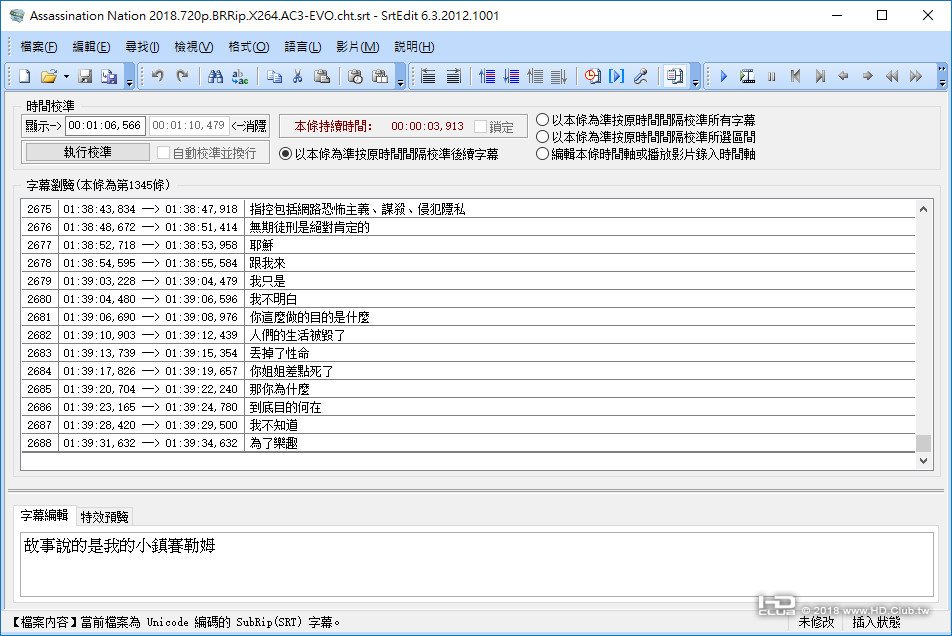The image size is (952, 636).
Task: Select 以本條為準按原時間間隔校準後續字幕 radio
Action: tap(285, 154)
